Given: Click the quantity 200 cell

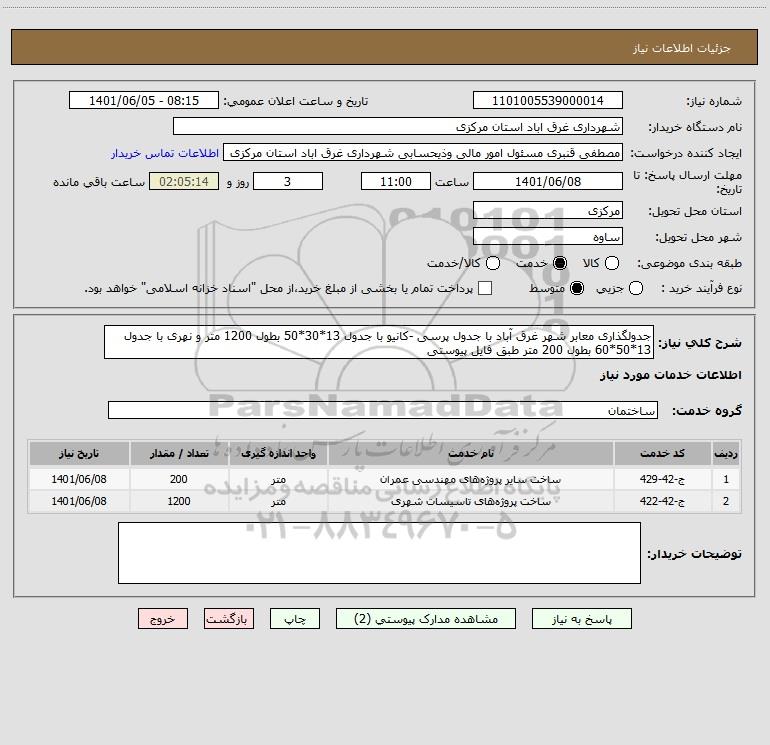Looking at the screenshot, I should [179, 479].
